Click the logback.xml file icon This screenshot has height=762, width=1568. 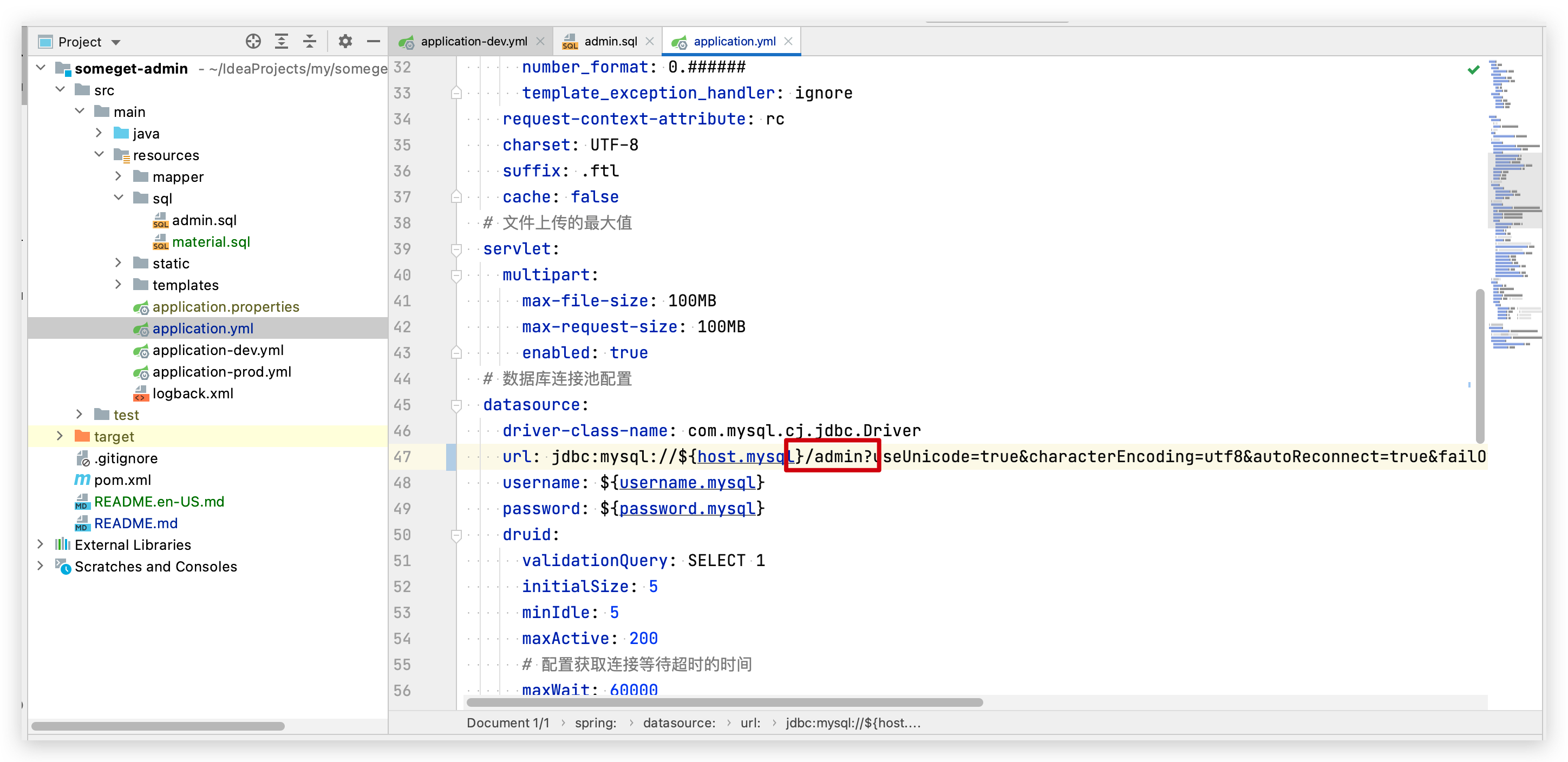pyautogui.click(x=141, y=394)
